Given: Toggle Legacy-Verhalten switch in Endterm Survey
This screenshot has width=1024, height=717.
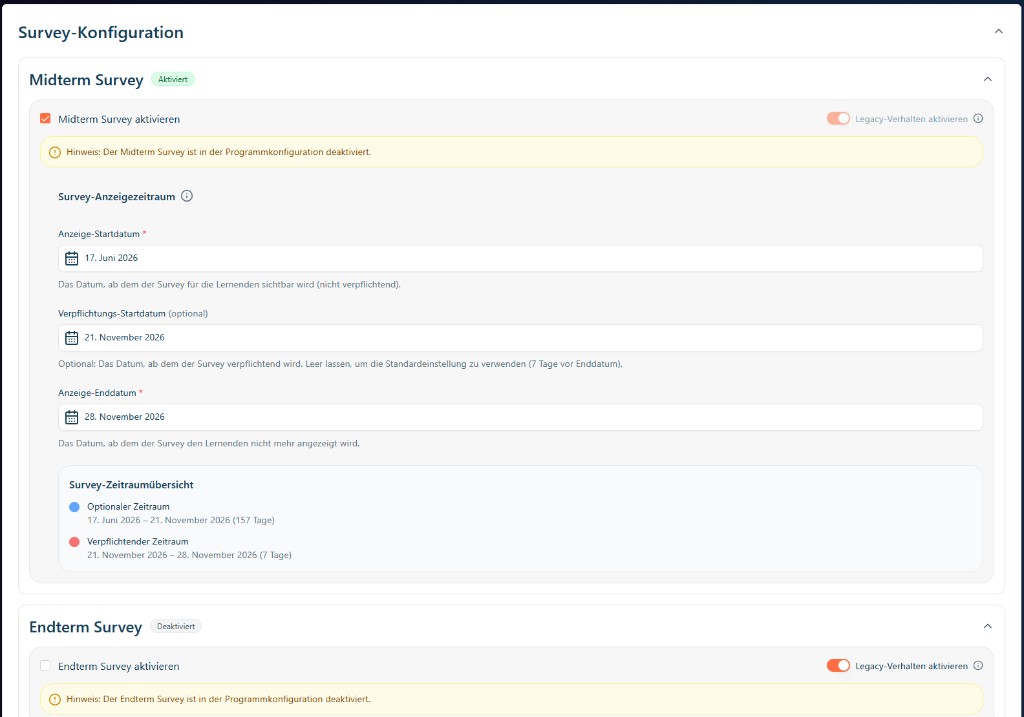Looking at the screenshot, I should (838, 665).
